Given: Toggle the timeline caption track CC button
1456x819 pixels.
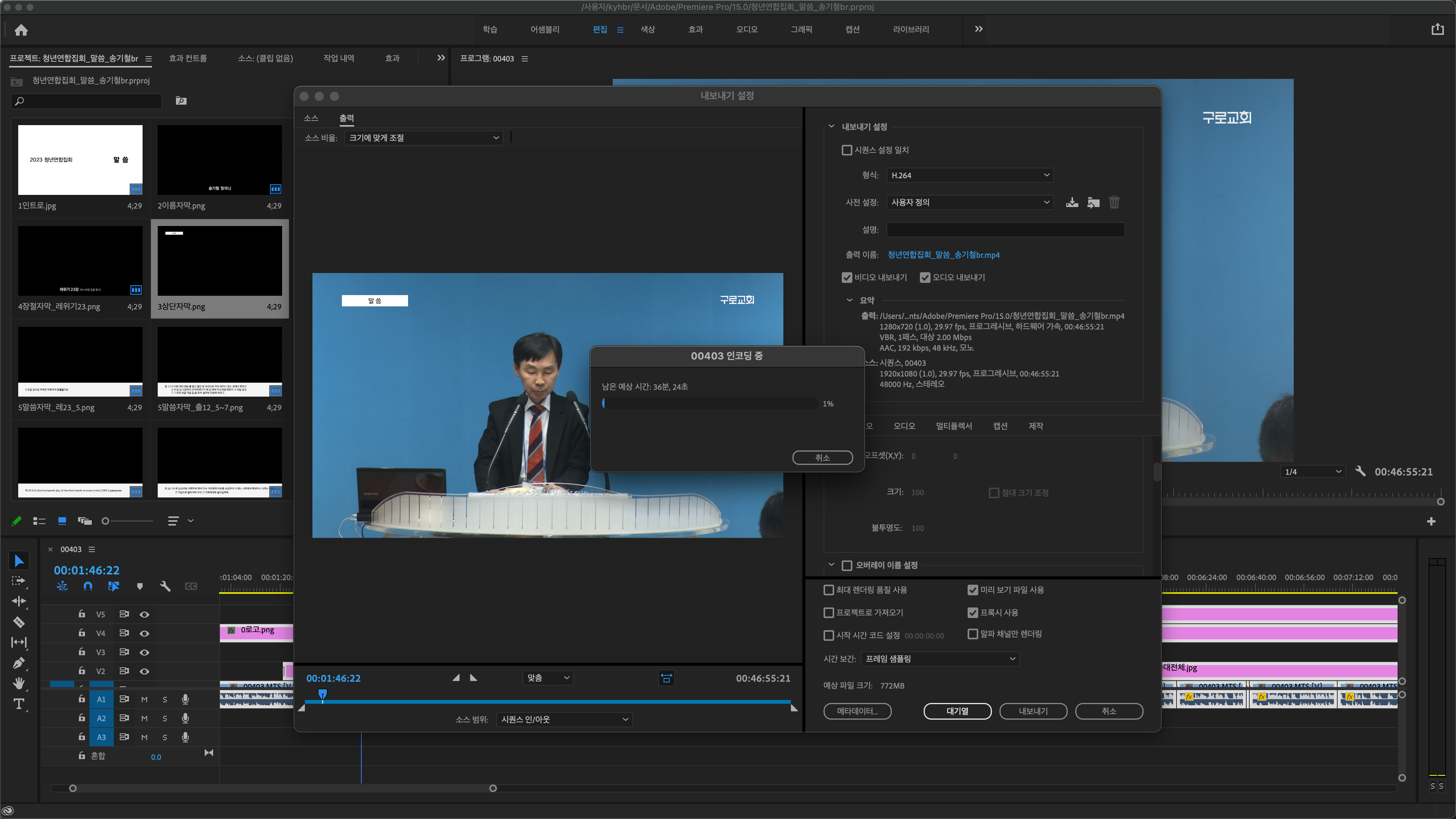Looking at the screenshot, I should pos(191,586).
